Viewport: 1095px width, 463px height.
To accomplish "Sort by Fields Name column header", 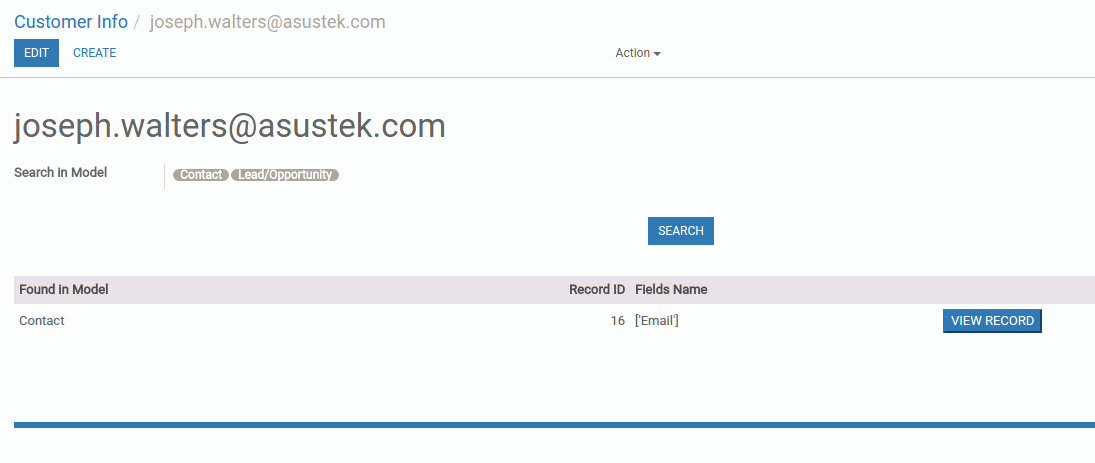I will [x=671, y=290].
